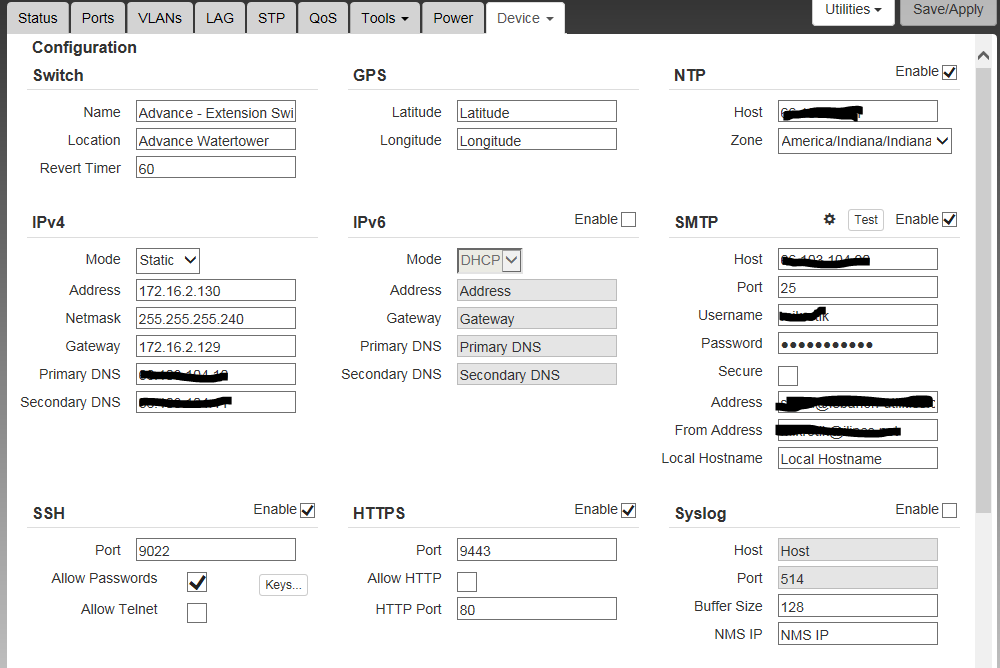The height and width of the screenshot is (668, 1000).
Task: Expand the NTP Zone dropdown
Action: (864, 141)
